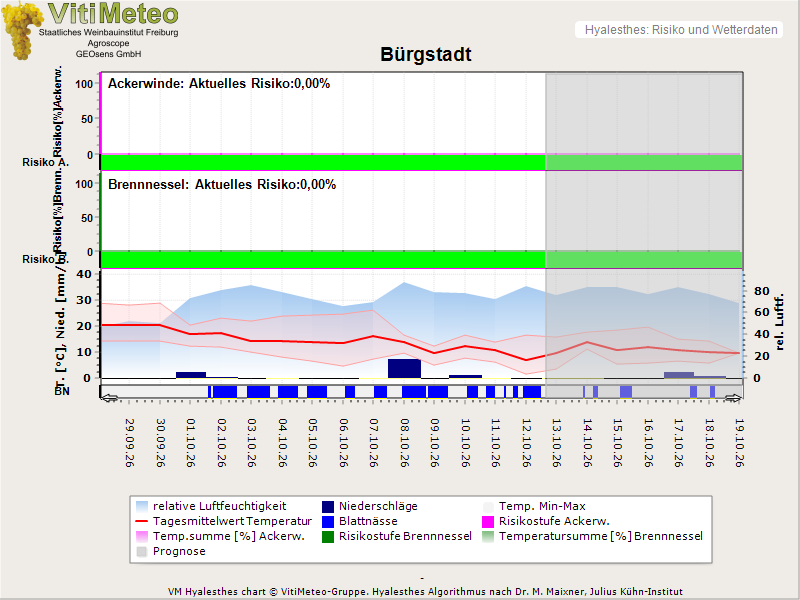Click the Tagesmittelwert Temperatur red line legend marker
The width and height of the screenshot is (800, 600).
tap(142, 521)
